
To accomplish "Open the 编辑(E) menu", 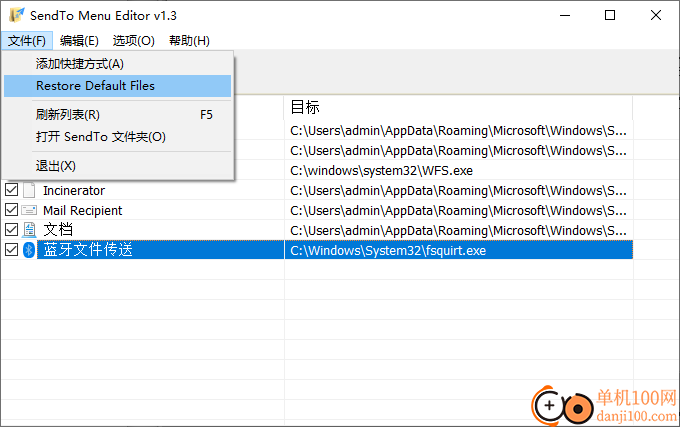I will coord(79,41).
